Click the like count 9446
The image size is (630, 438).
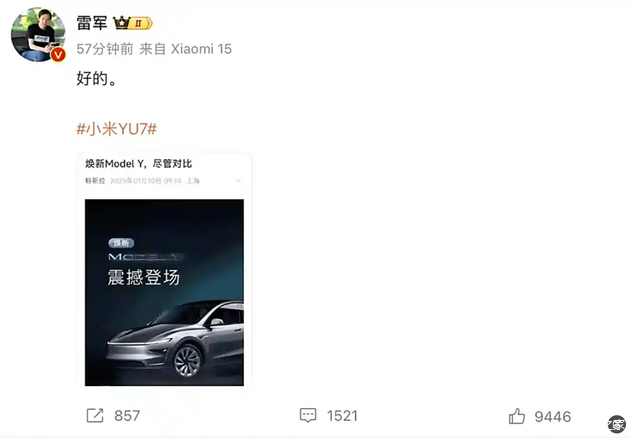tap(553, 417)
